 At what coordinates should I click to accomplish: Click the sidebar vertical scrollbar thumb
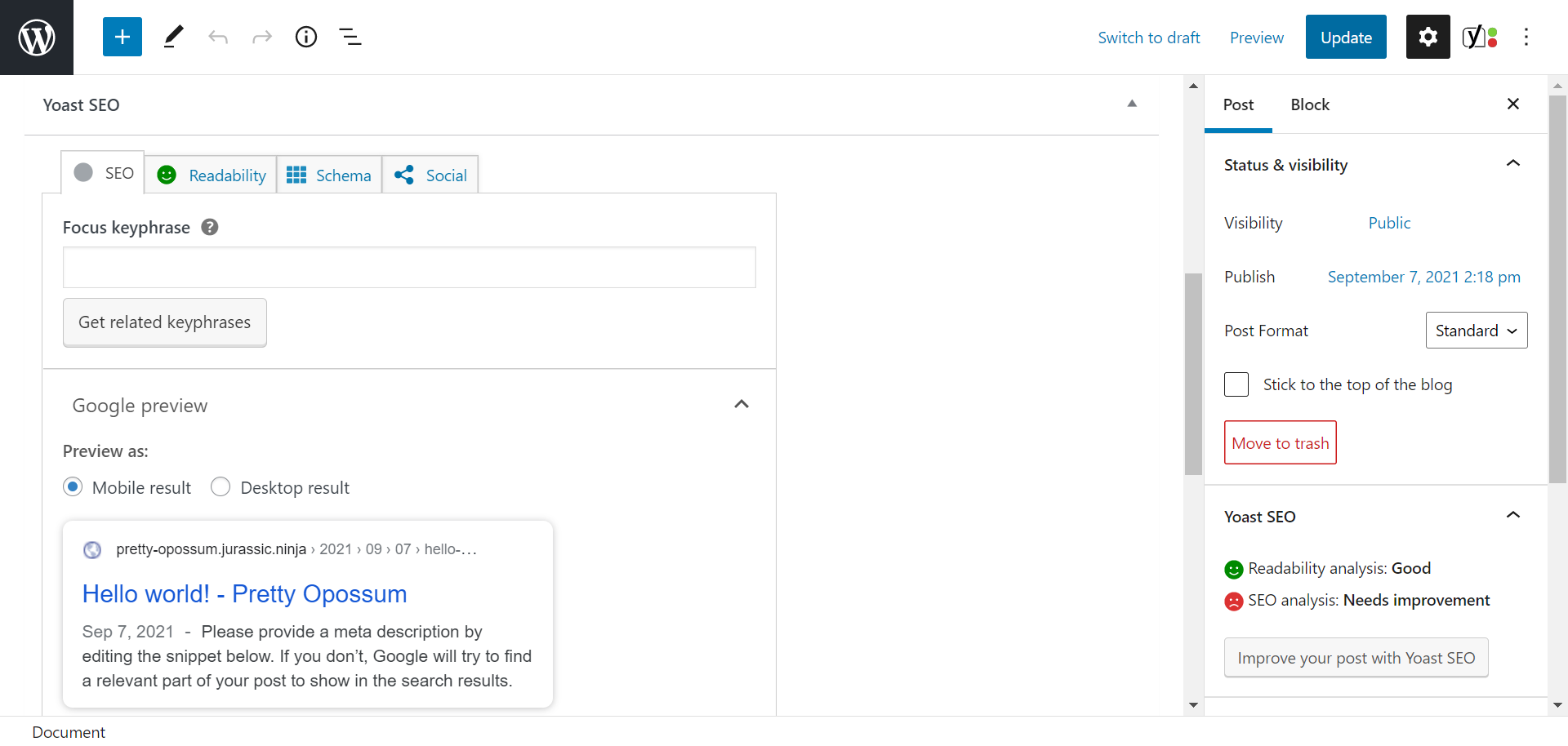[1557, 290]
